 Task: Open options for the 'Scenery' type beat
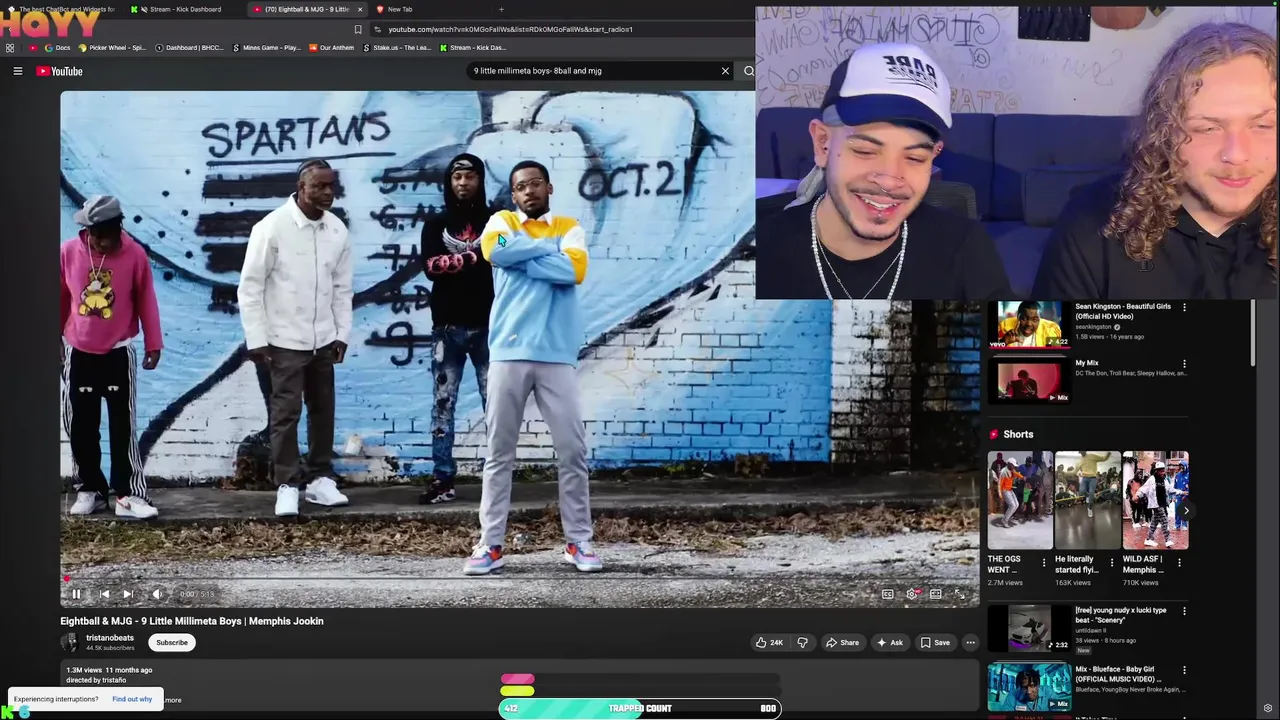[1184, 611]
